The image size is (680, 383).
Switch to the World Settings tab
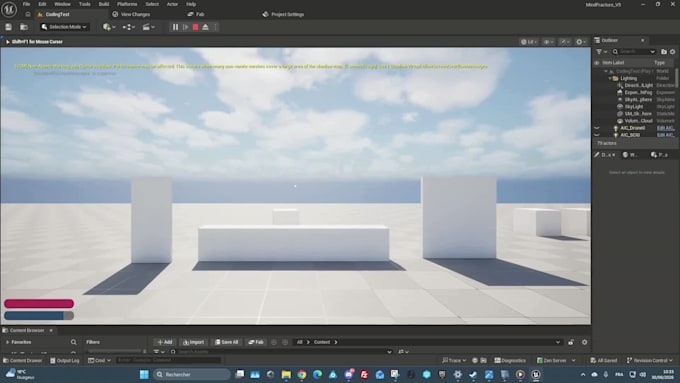point(630,155)
